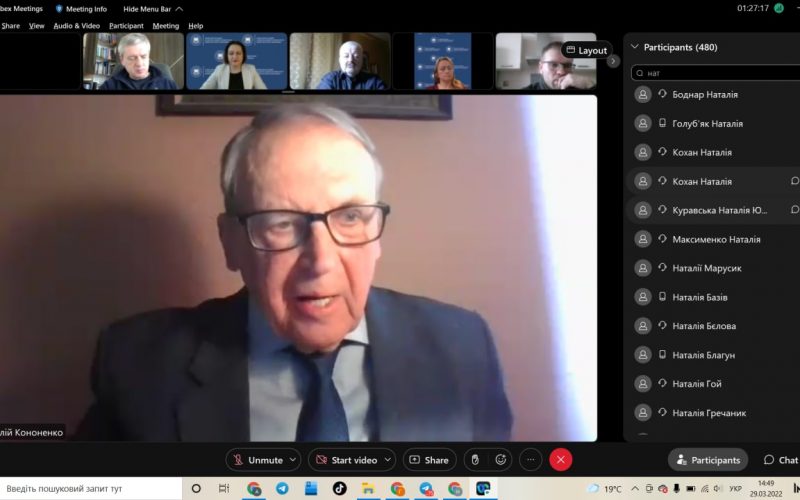Select participant Боднар Наталія avatar icon
The height and width of the screenshot is (500, 800).
(643, 95)
